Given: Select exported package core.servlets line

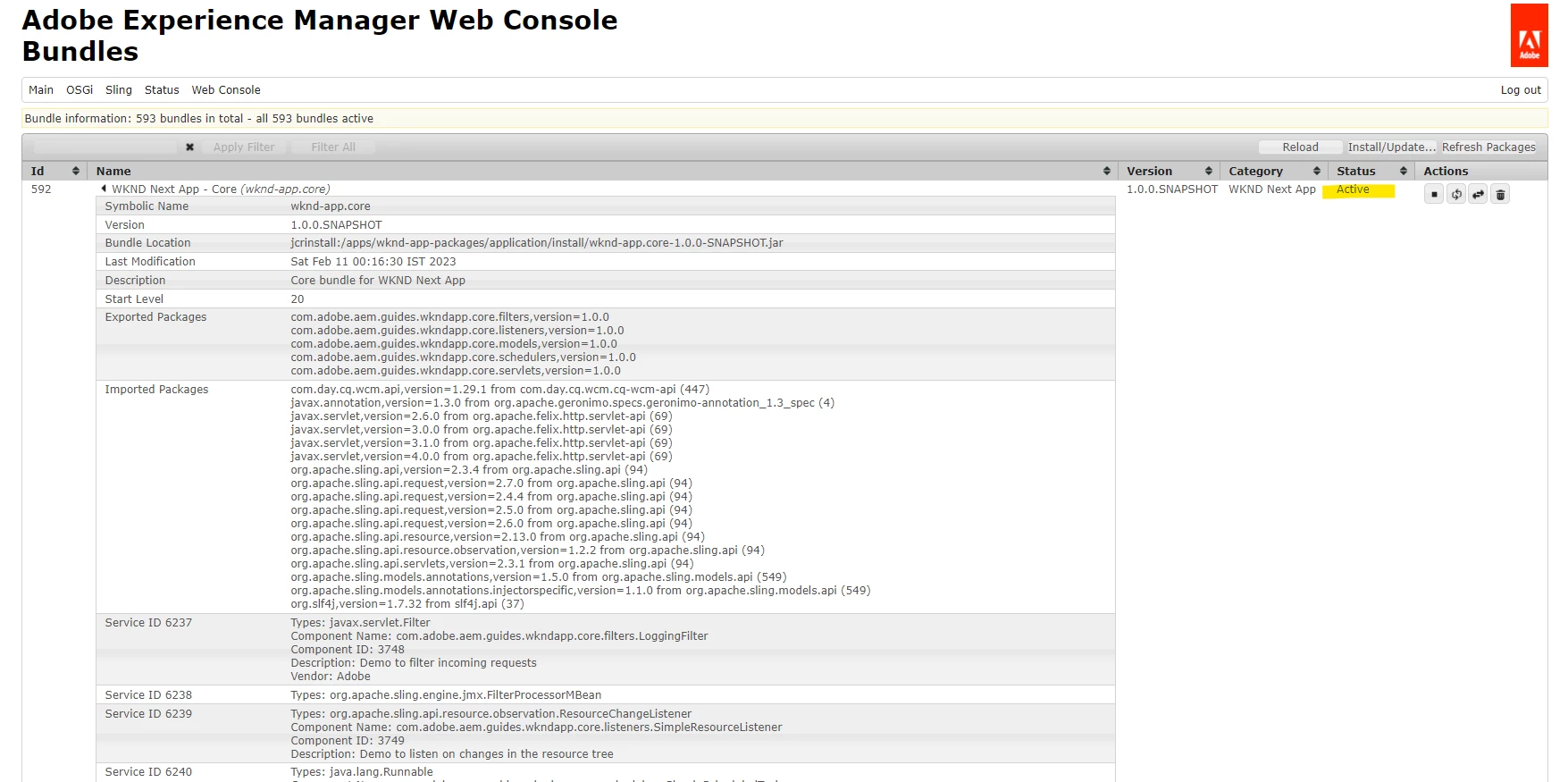Looking at the screenshot, I should tap(456, 371).
